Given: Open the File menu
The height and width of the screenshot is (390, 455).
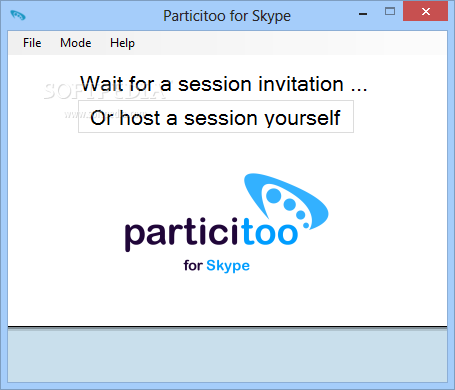Looking at the screenshot, I should coord(32,43).
